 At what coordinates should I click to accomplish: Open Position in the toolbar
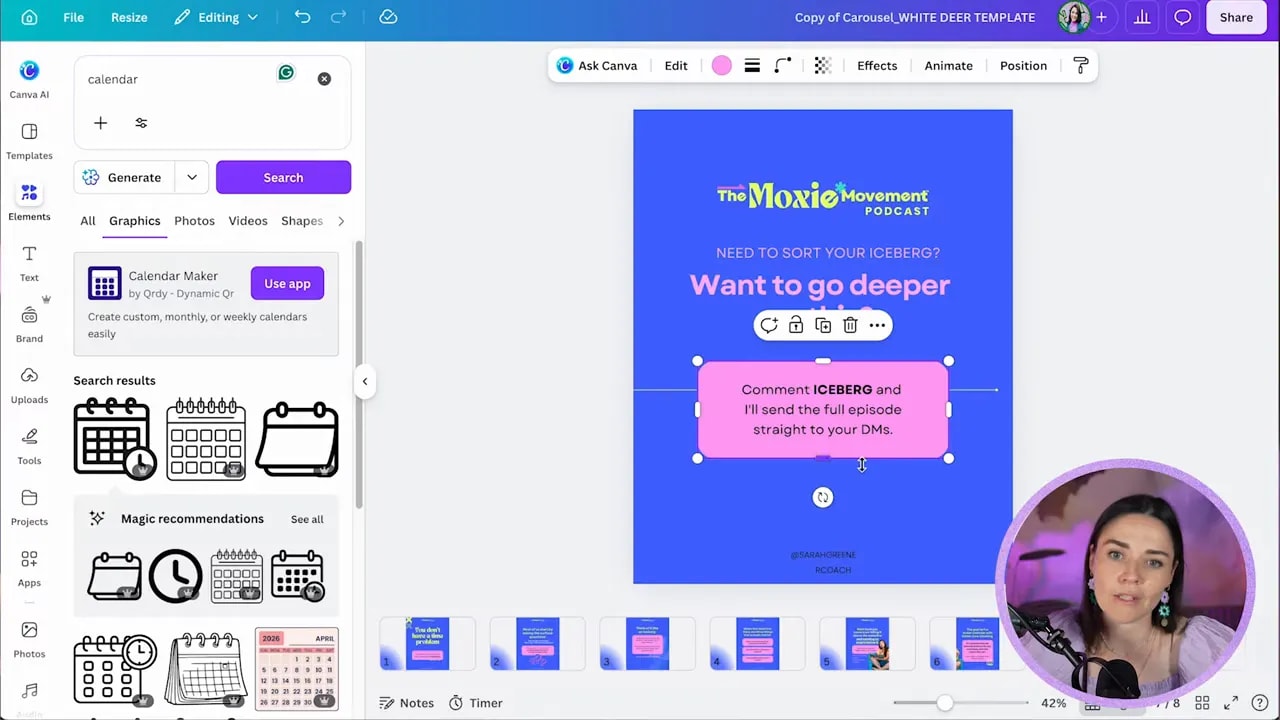[1023, 66]
